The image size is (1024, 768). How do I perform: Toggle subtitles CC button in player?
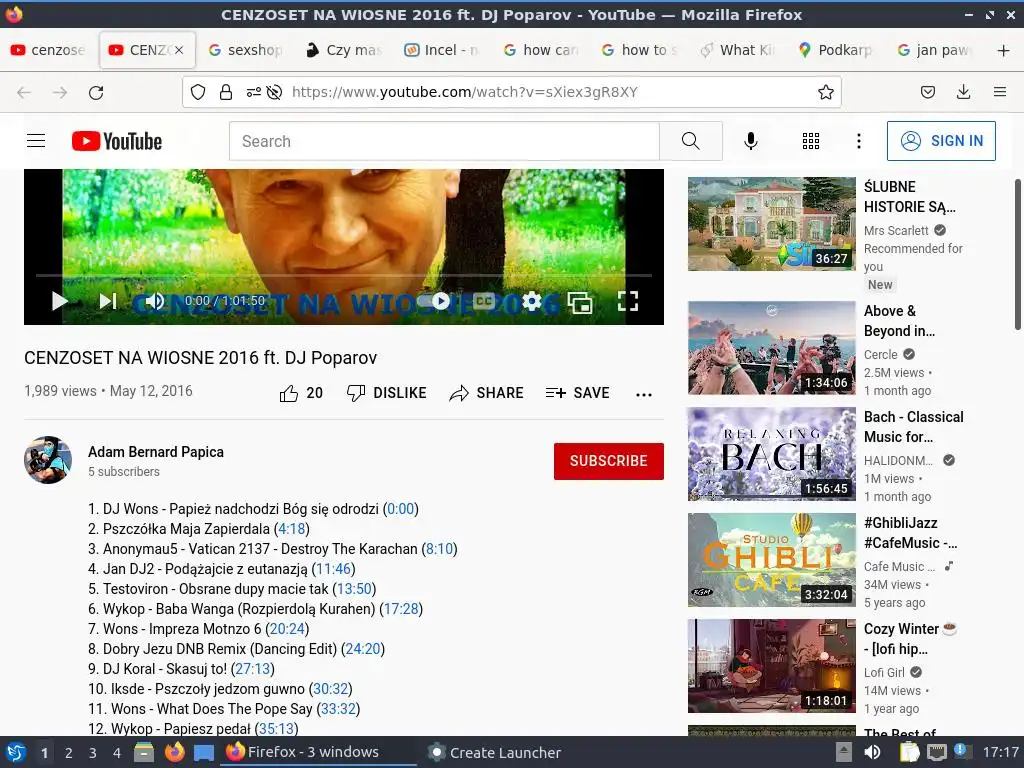click(x=484, y=301)
